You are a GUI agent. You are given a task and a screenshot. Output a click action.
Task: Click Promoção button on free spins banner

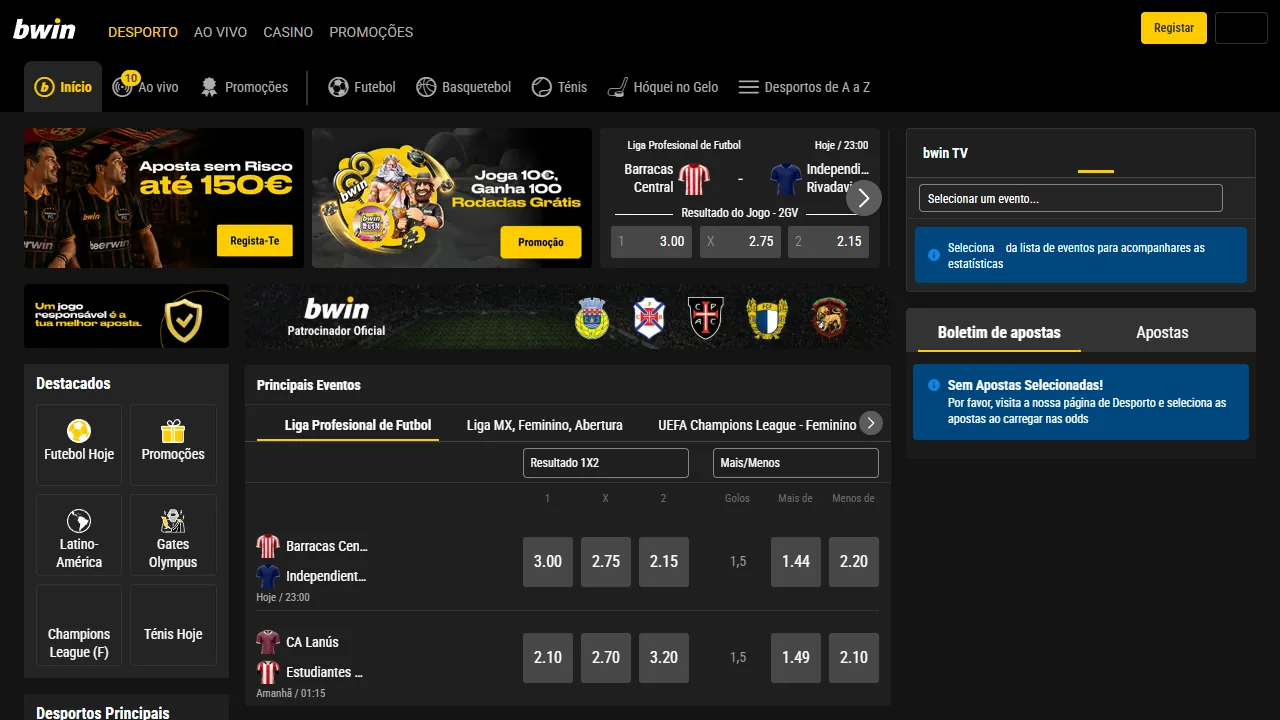tap(541, 242)
